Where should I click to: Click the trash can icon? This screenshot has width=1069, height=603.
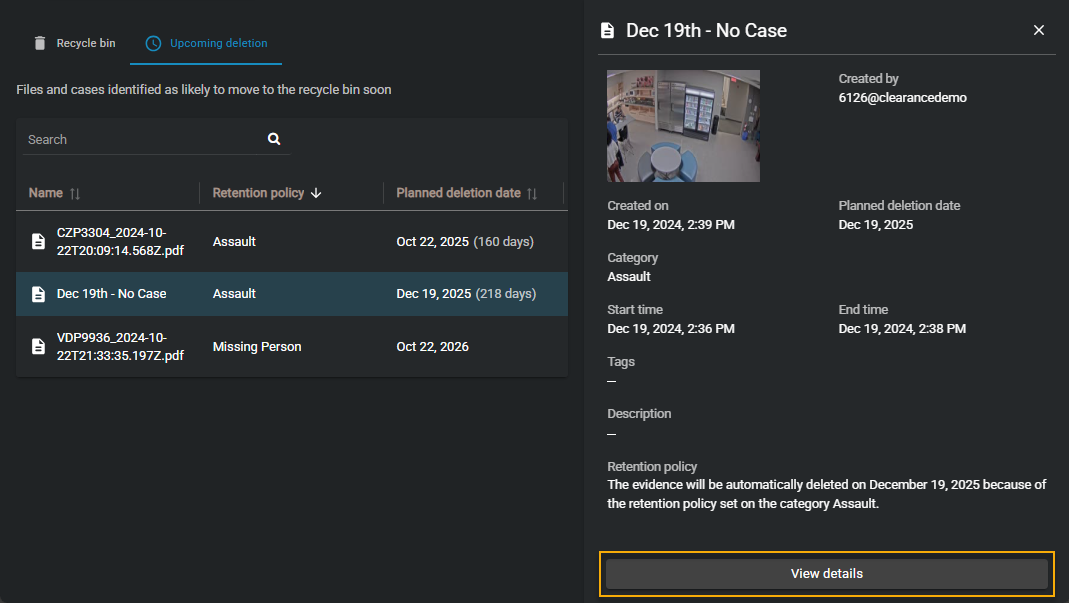click(40, 43)
